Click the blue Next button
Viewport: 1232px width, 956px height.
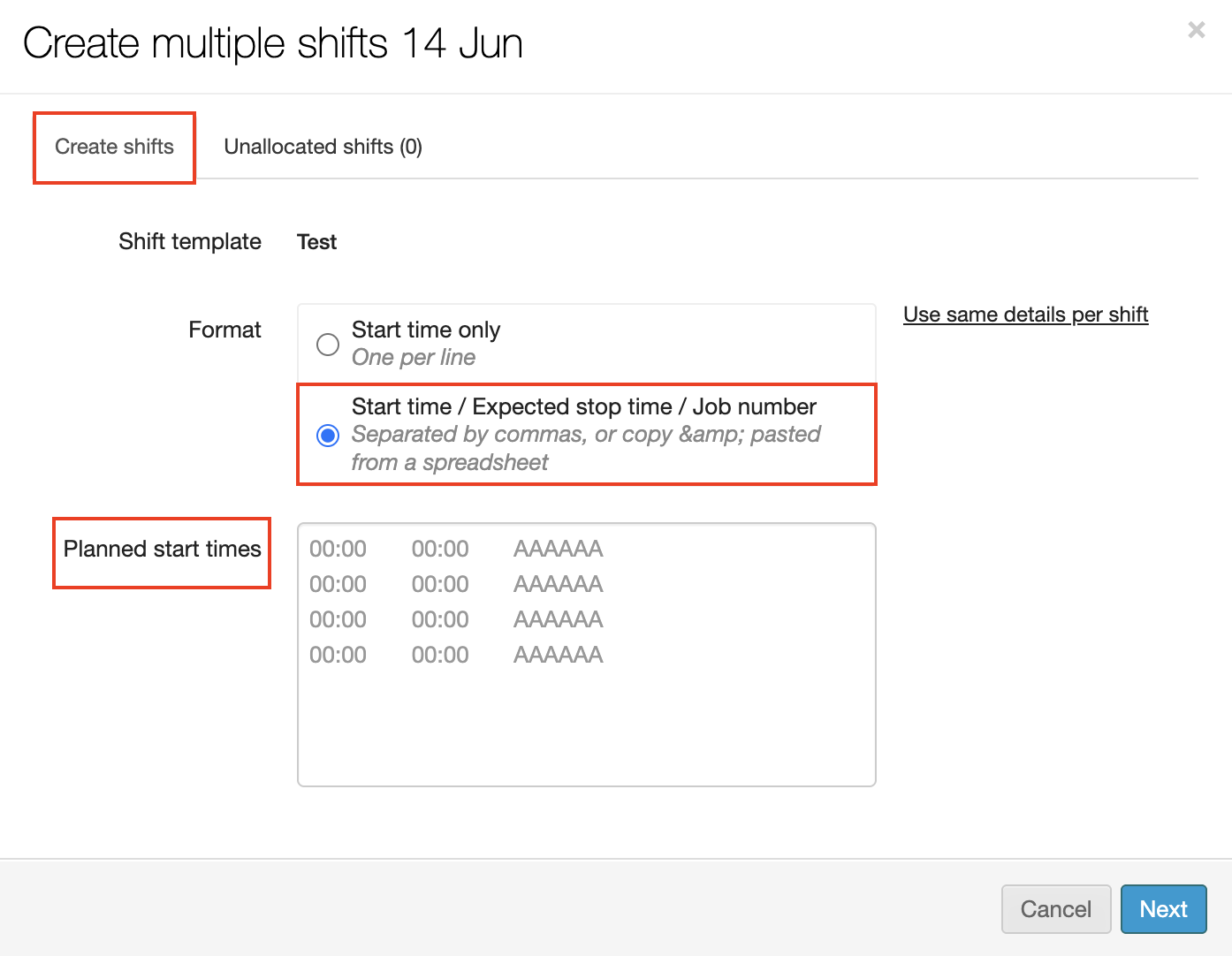pos(1163,909)
